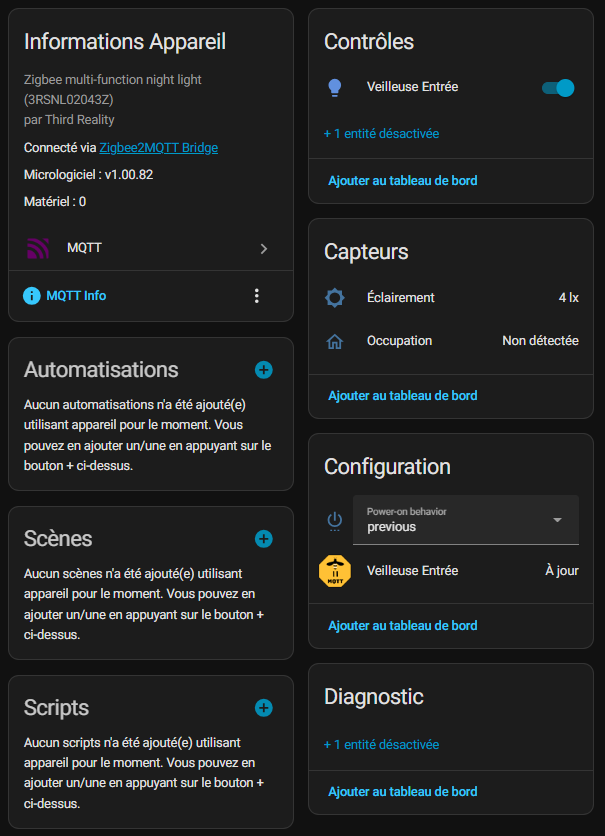Click the plus icon next to Scripts
This screenshot has height=836, width=605.
pyautogui.click(x=264, y=708)
